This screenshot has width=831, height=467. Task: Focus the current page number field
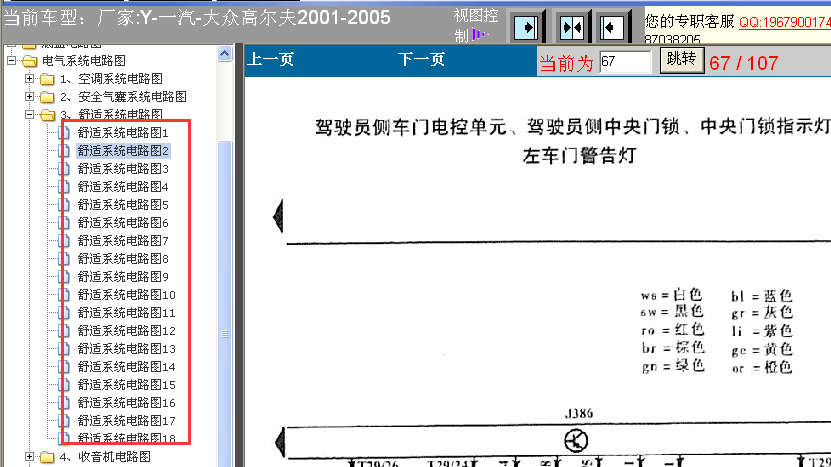coord(625,62)
